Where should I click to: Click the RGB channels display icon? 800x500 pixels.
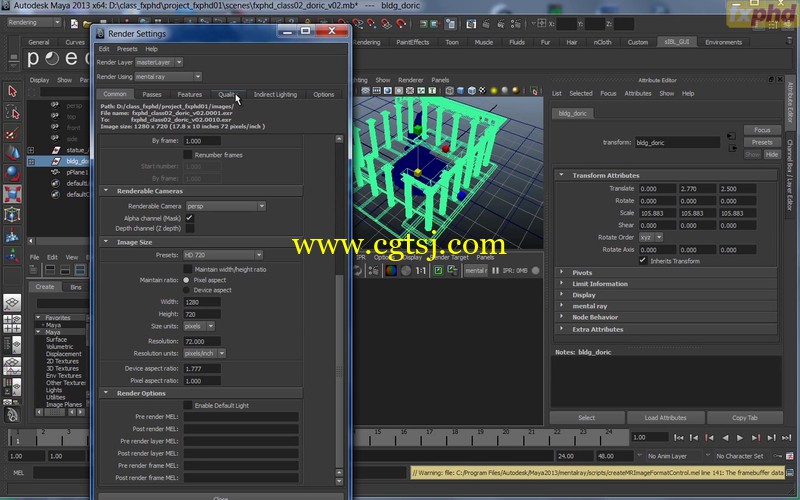pos(391,270)
